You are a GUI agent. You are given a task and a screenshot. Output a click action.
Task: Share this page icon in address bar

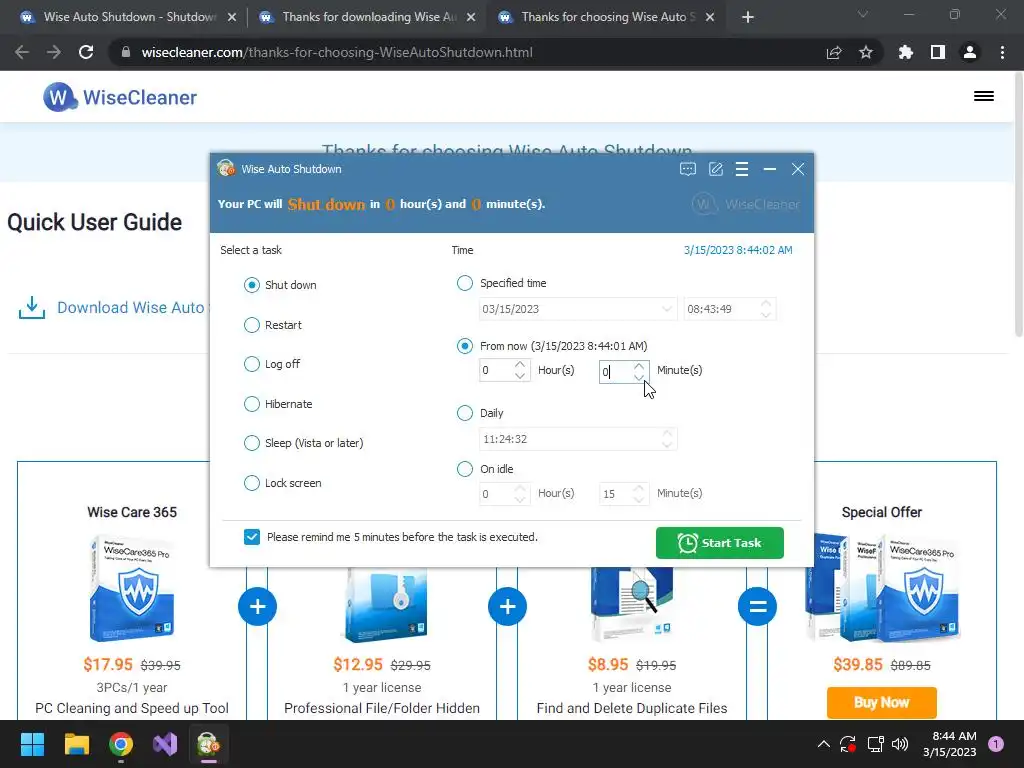click(834, 52)
